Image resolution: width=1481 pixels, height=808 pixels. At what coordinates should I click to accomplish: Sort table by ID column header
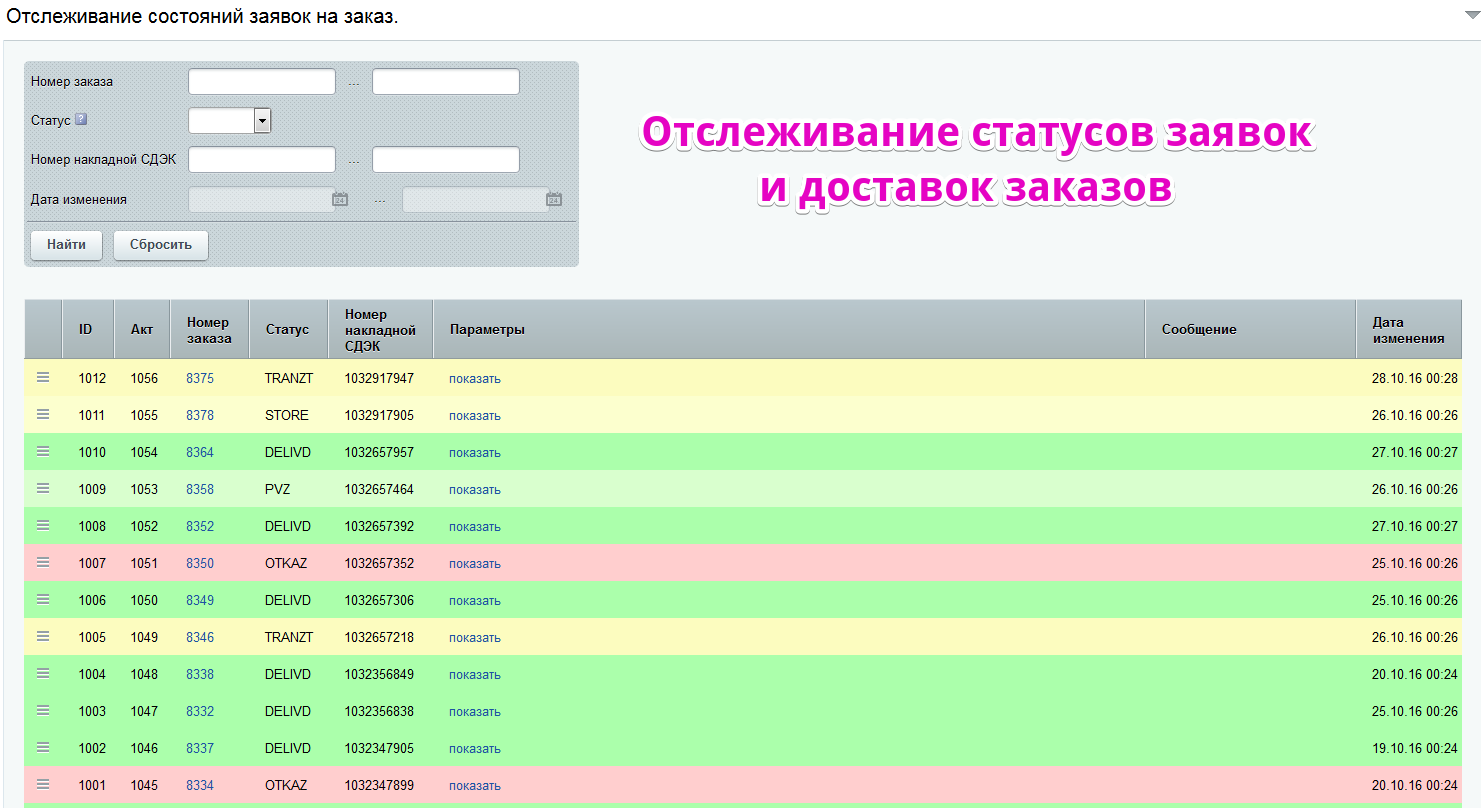(88, 329)
